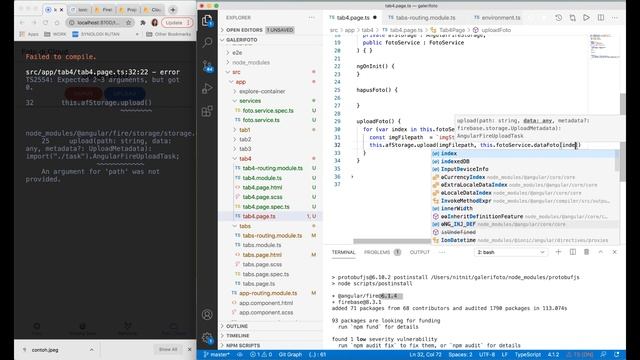Open the Extensions view in the activity bar
The width and height of the screenshot is (640, 360).
[207, 111]
